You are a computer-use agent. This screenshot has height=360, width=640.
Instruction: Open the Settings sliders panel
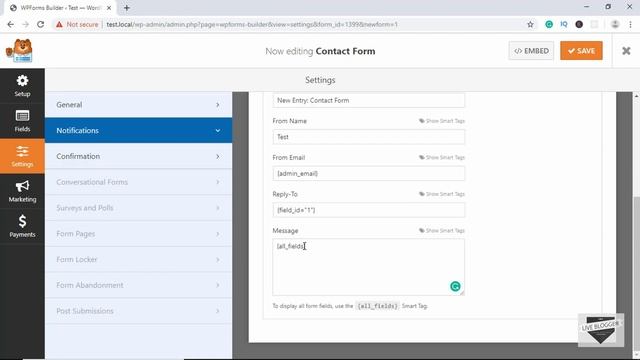click(22, 156)
